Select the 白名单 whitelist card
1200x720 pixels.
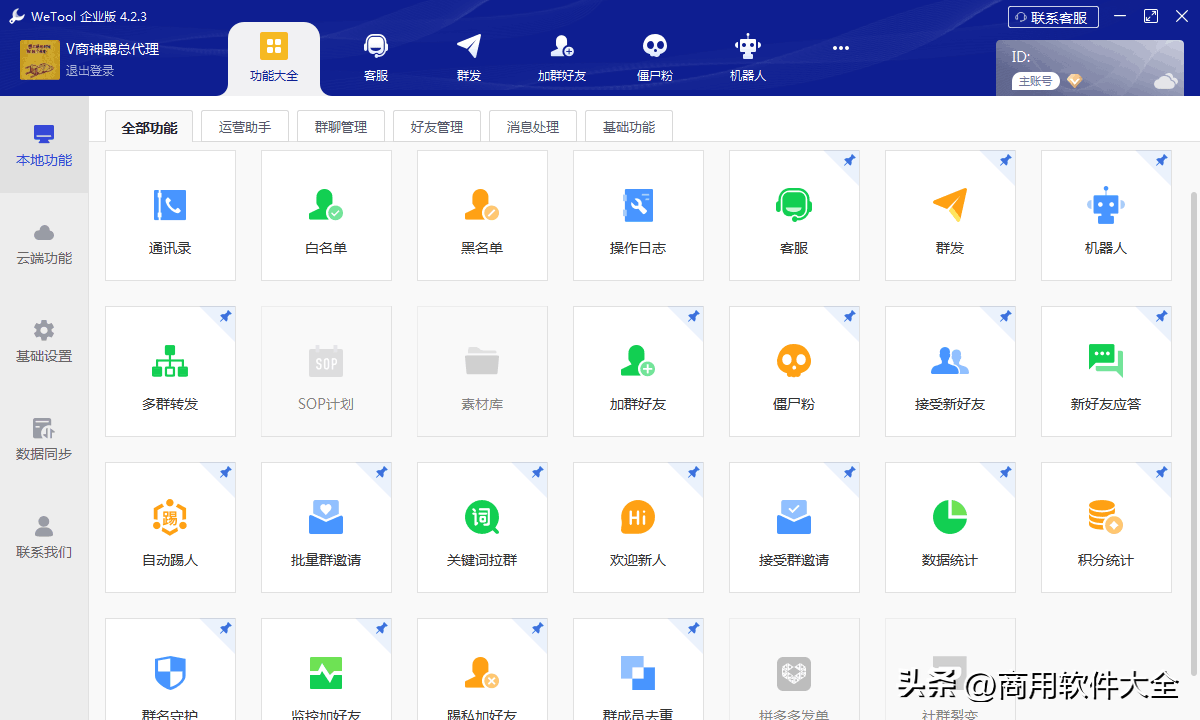326,215
